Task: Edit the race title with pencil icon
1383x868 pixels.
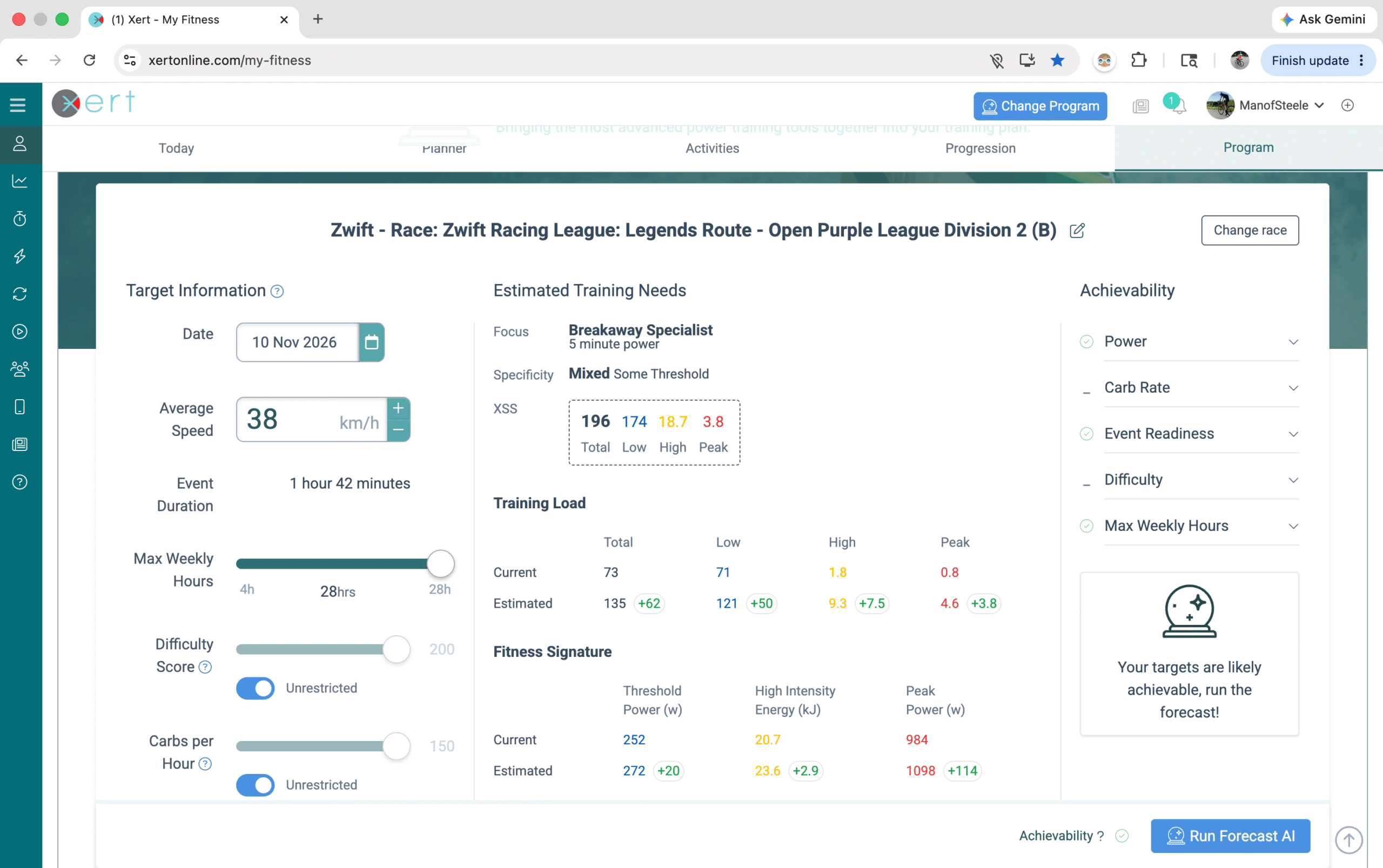Action: coord(1077,230)
